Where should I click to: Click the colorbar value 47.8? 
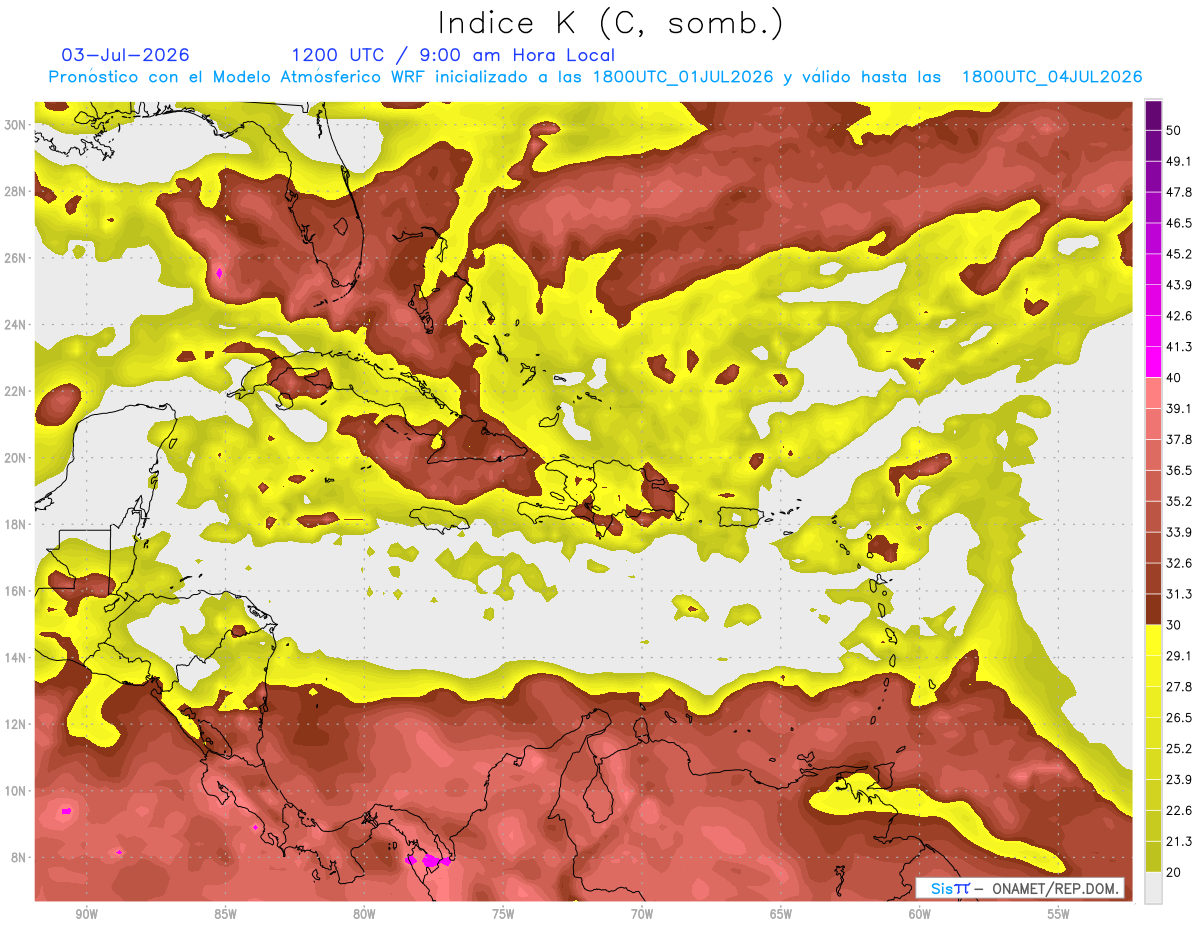click(x=1179, y=192)
